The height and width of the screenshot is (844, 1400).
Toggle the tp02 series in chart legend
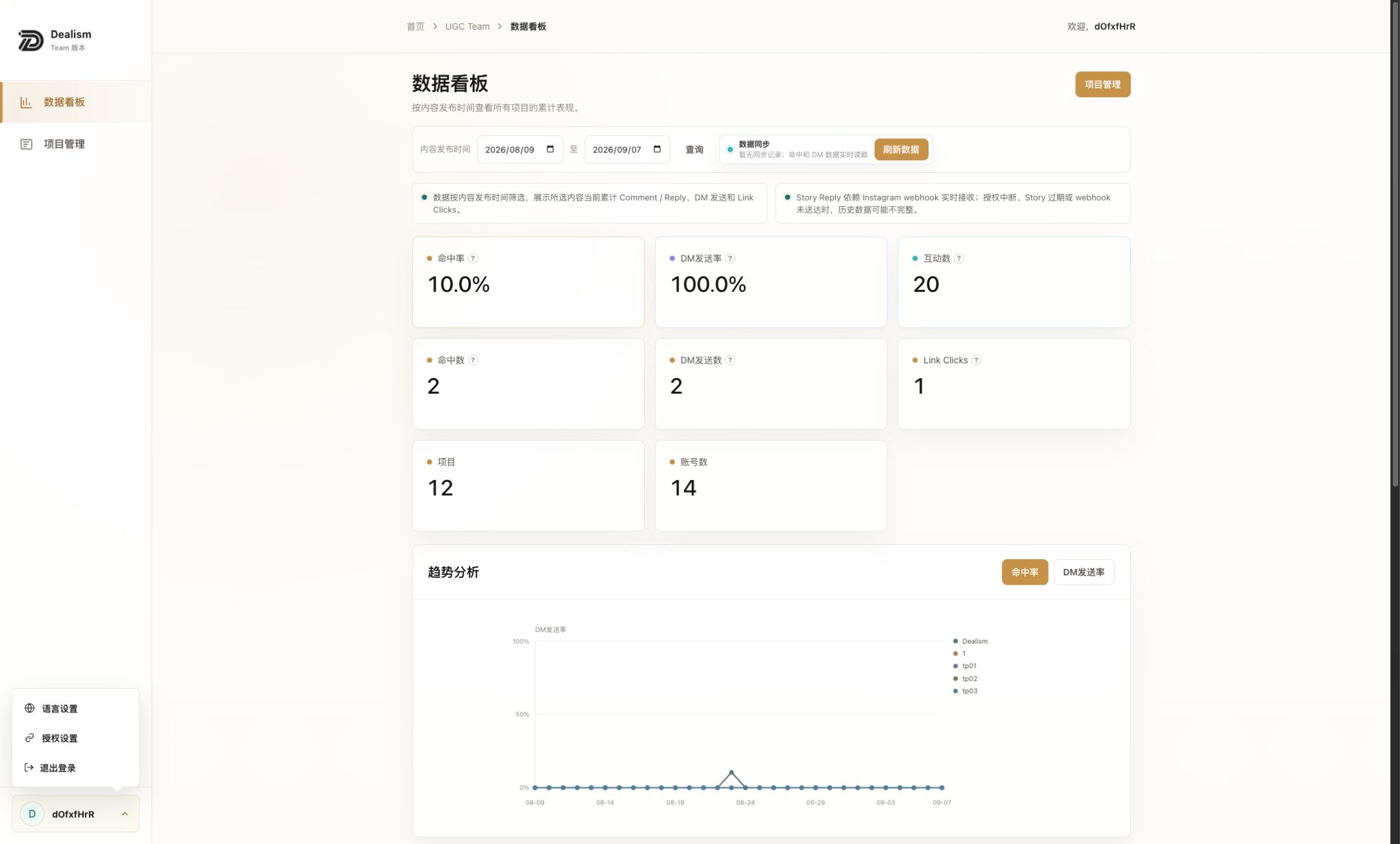(x=965, y=679)
